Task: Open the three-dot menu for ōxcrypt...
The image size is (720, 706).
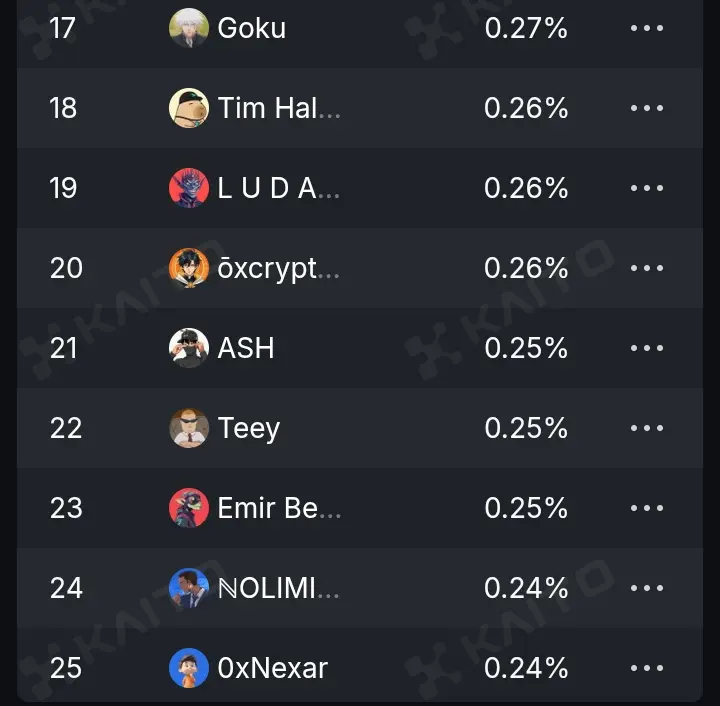Action: (647, 268)
